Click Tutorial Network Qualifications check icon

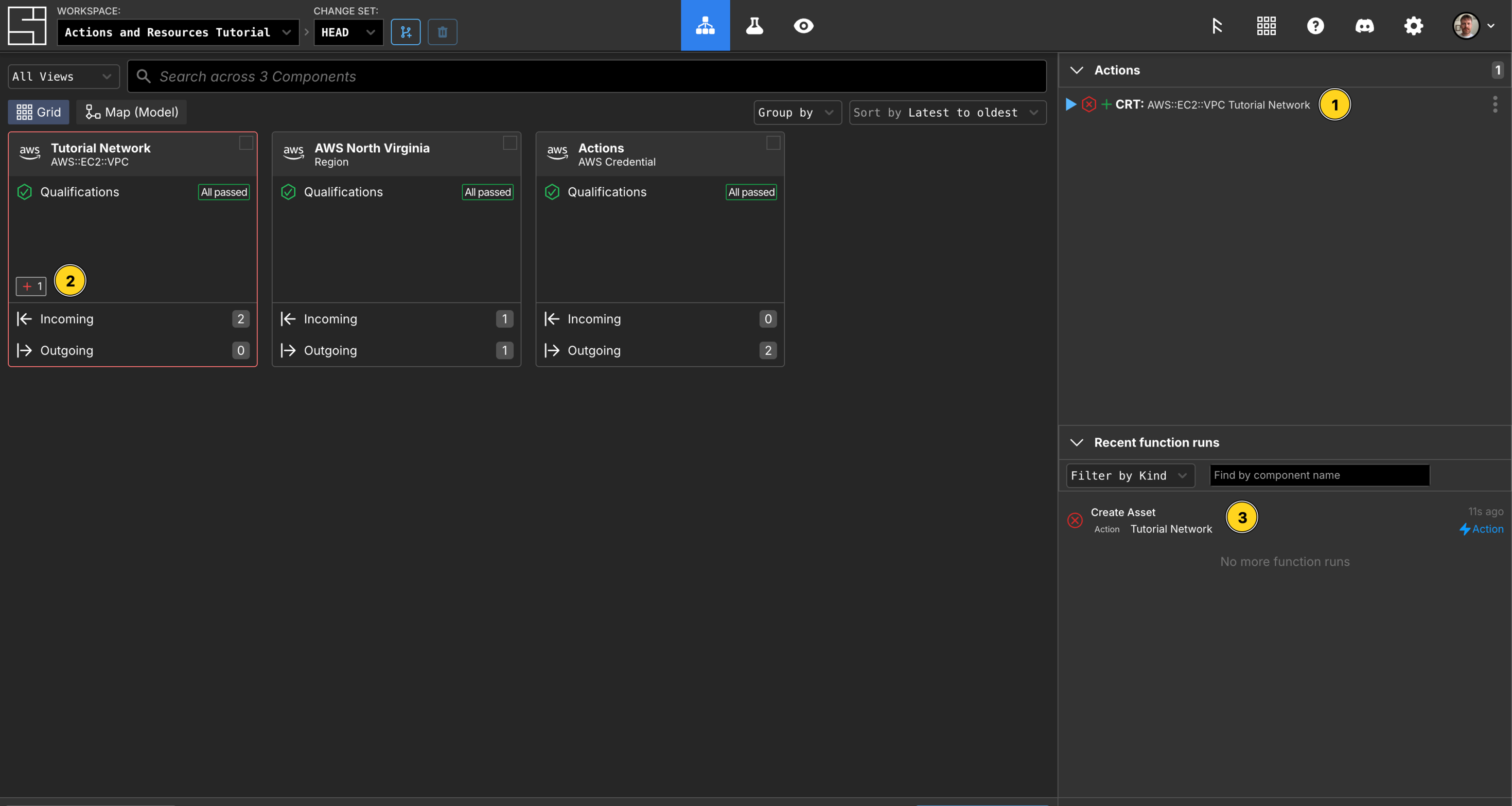tap(24, 192)
